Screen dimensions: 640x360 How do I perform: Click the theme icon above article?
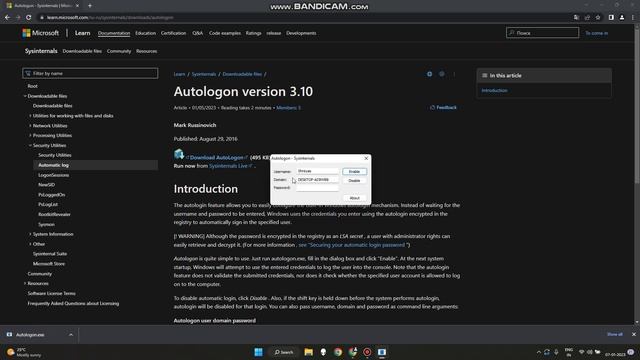pos(442,74)
